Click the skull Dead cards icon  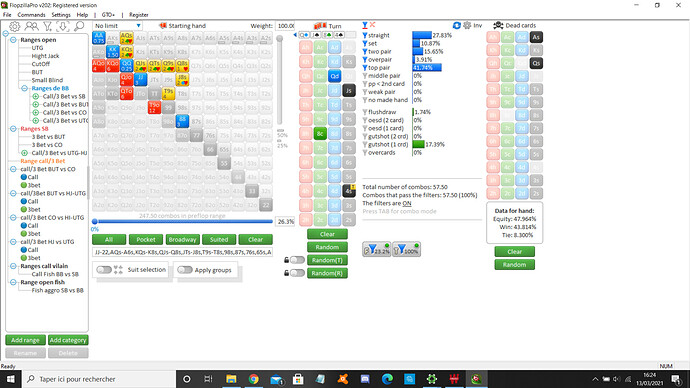tap(498, 26)
